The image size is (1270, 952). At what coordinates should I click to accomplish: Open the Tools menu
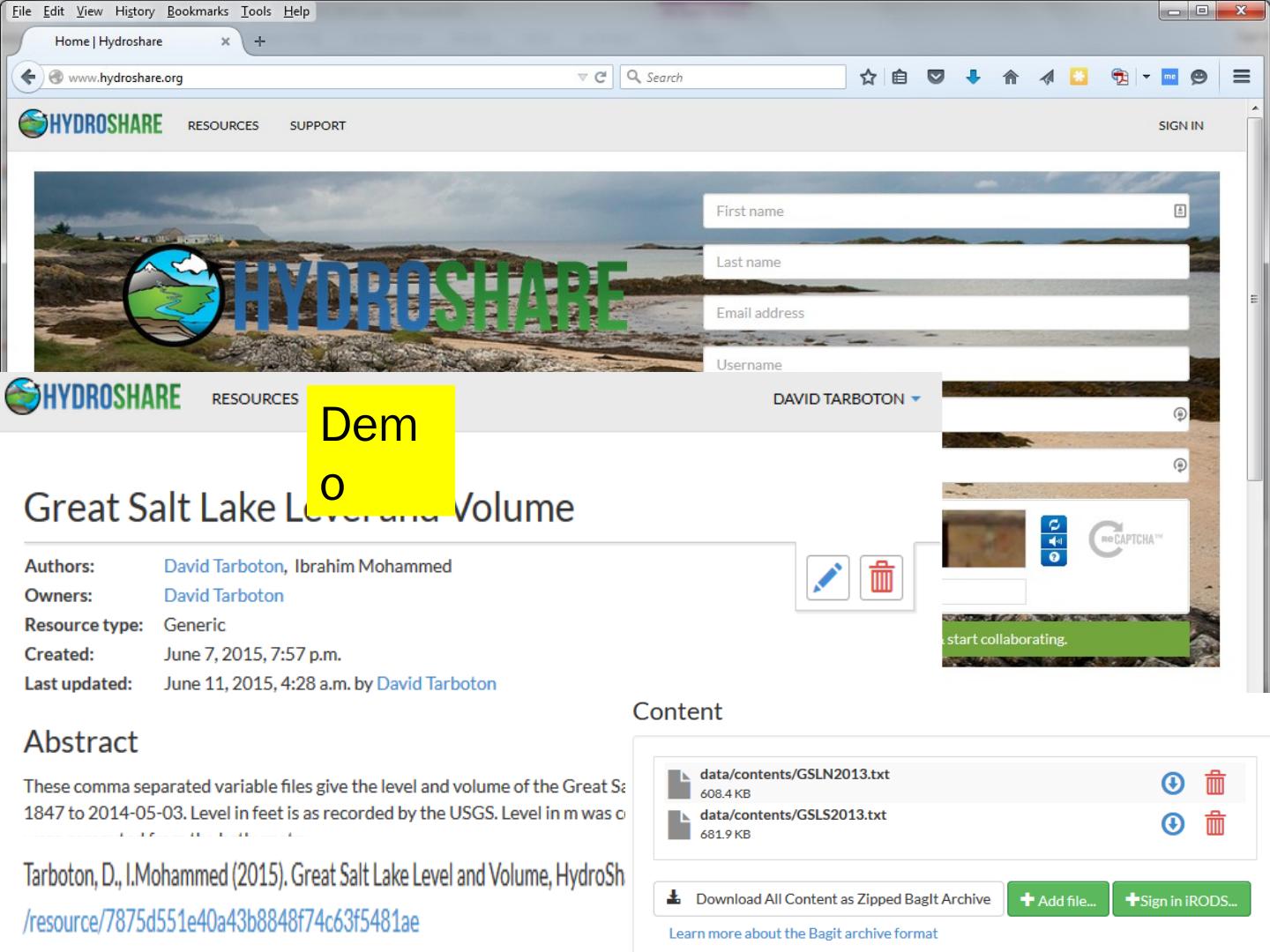click(256, 11)
